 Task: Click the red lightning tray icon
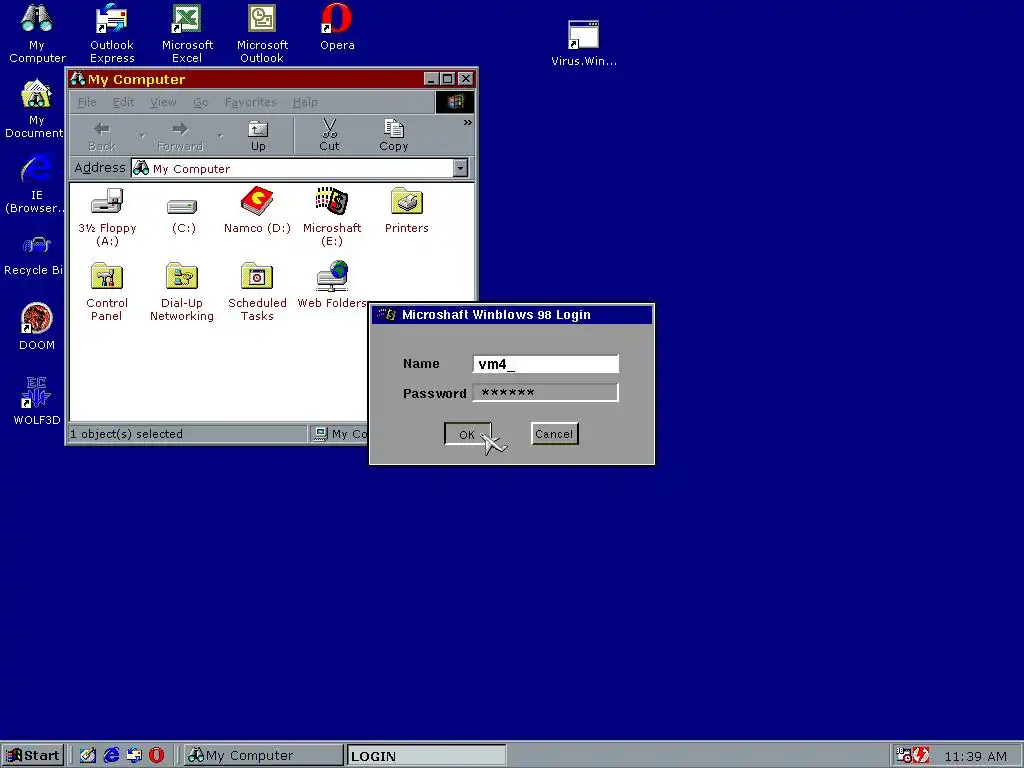coord(921,756)
